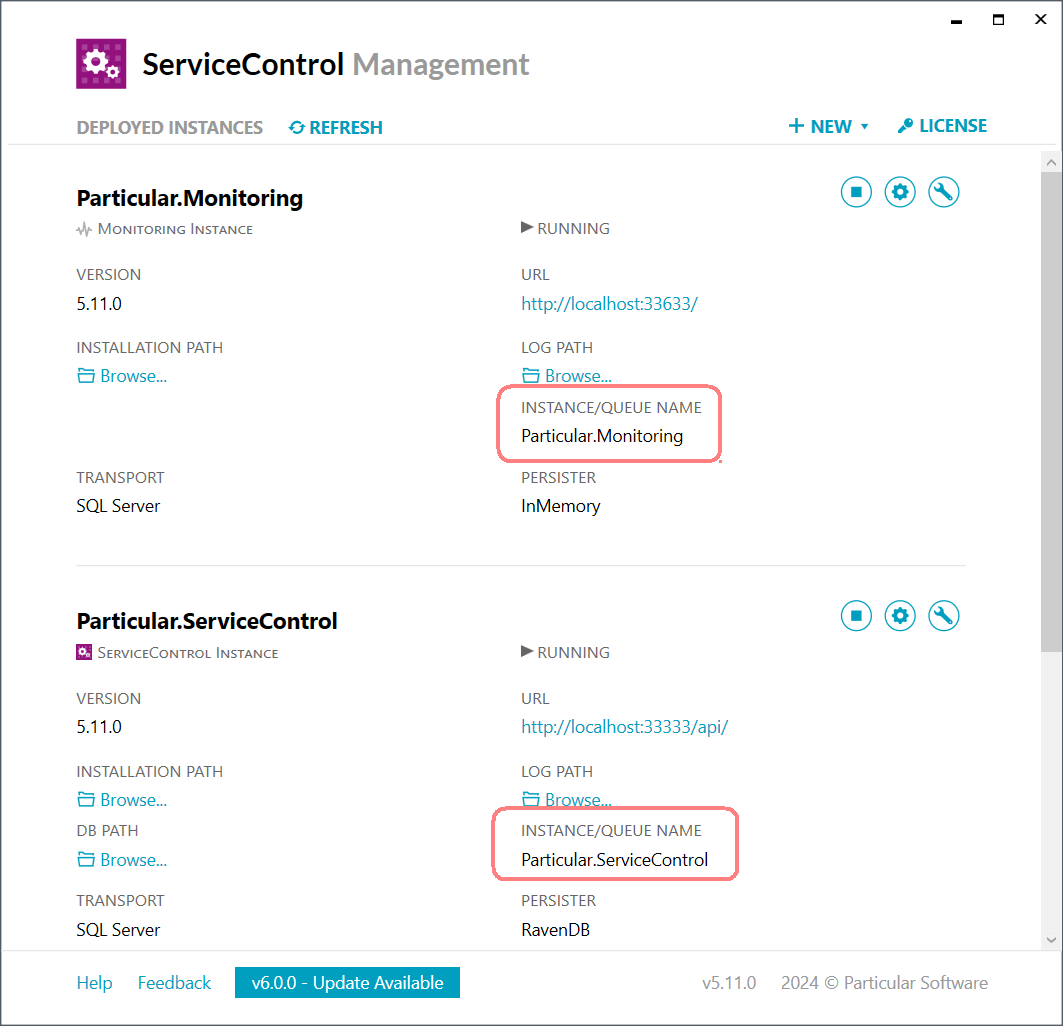The width and height of the screenshot is (1063, 1026).
Task: Click the v6.0.0 Update Available button
Action: (347, 983)
